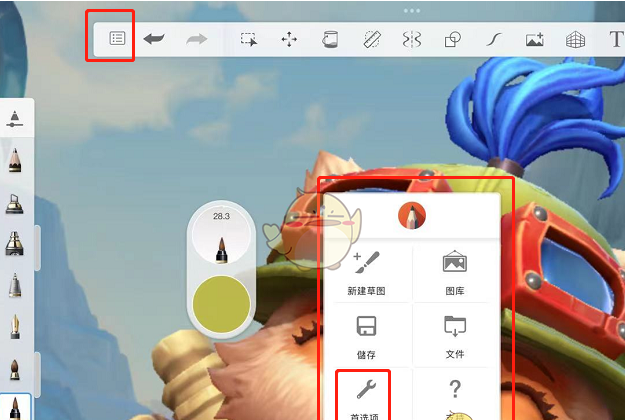Image resolution: width=625 pixels, height=420 pixels.
Task: Pick the fountain ink pen brush
Action: [x=15, y=327]
